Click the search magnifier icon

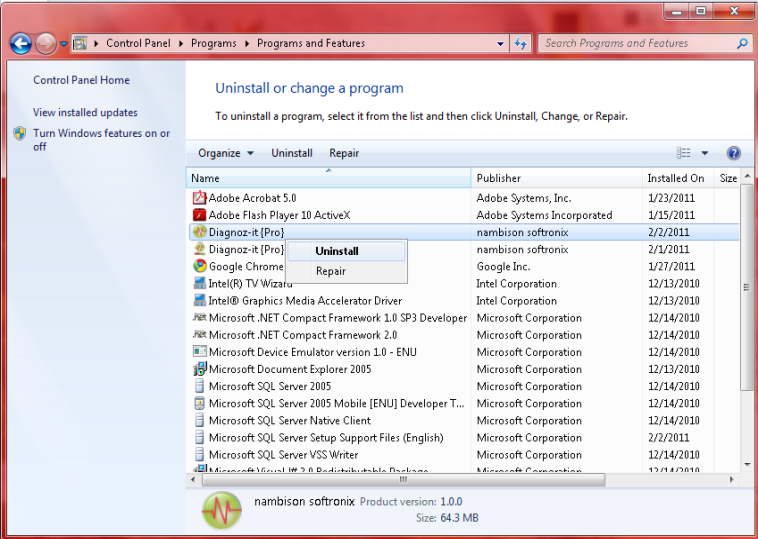click(742, 44)
